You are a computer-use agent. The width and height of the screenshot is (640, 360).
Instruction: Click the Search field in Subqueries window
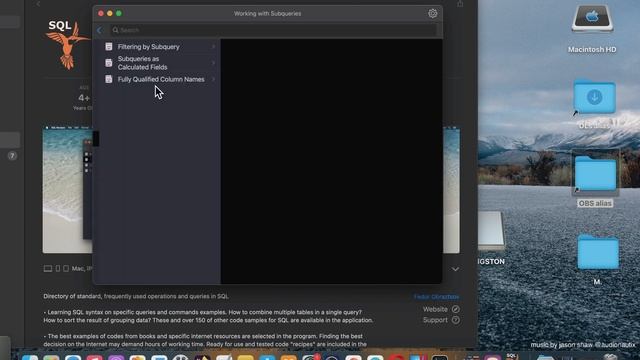click(273, 30)
